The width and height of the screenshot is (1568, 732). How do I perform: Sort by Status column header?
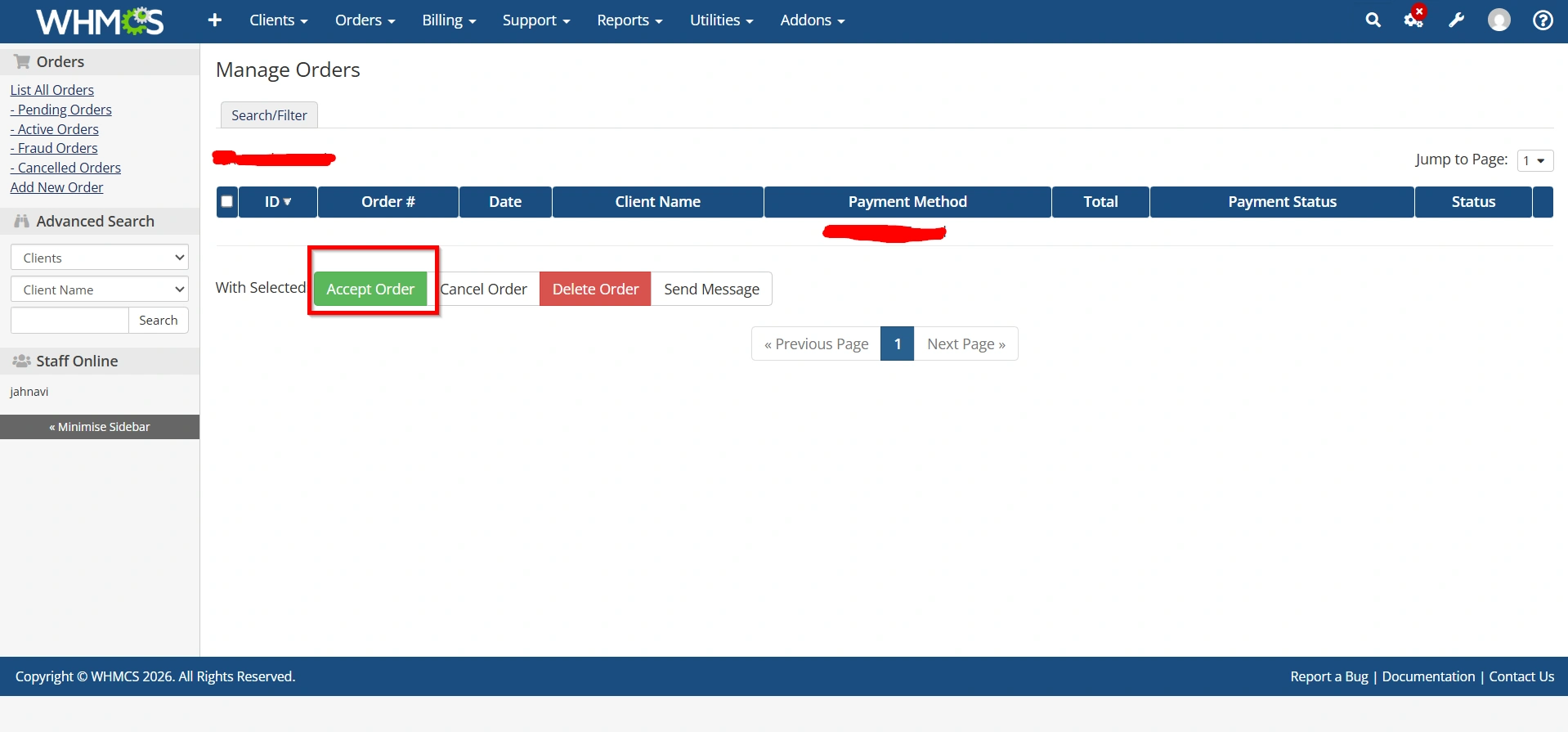click(x=1473, y=202)
